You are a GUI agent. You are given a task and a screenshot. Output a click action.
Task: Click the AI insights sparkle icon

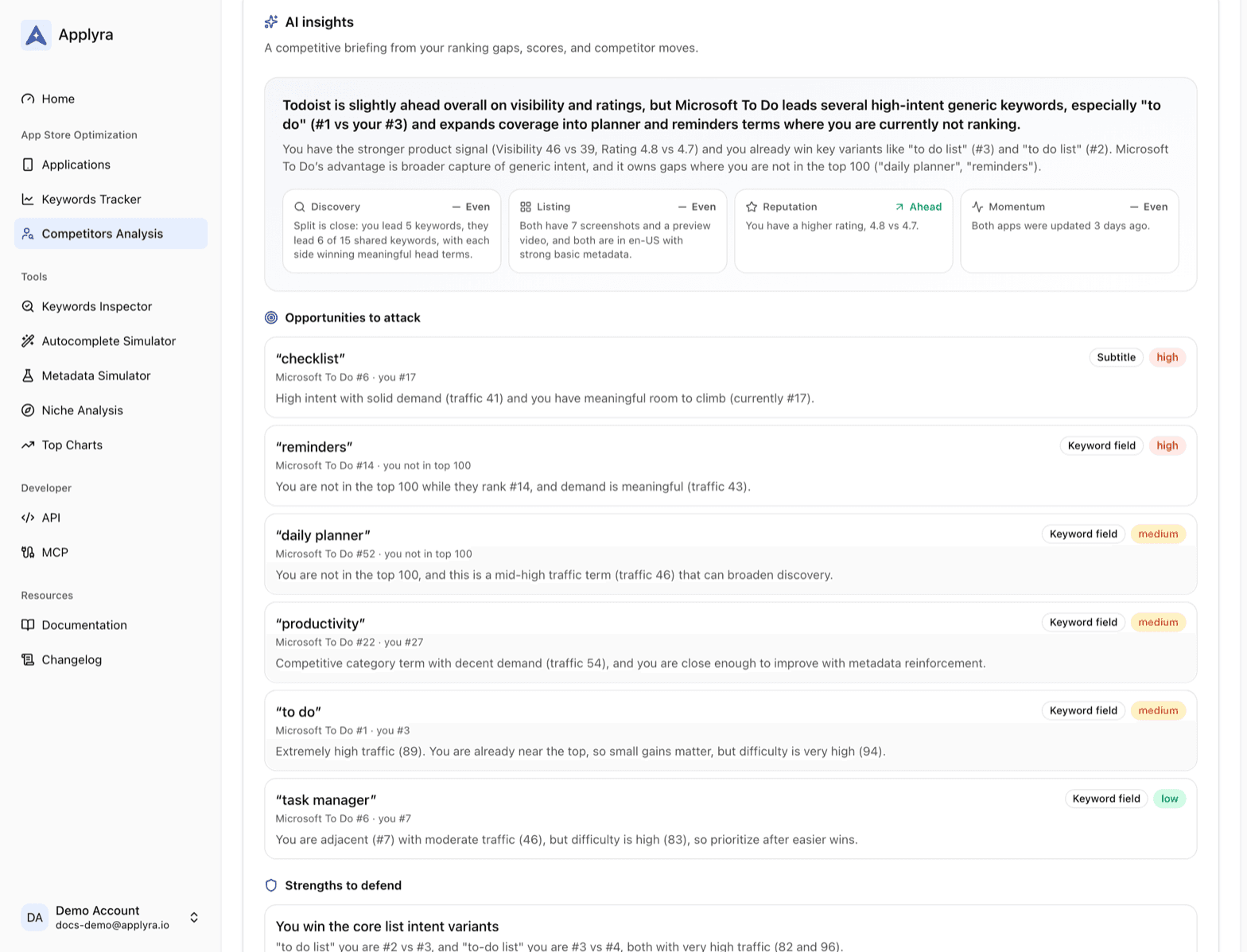[271, 22]
